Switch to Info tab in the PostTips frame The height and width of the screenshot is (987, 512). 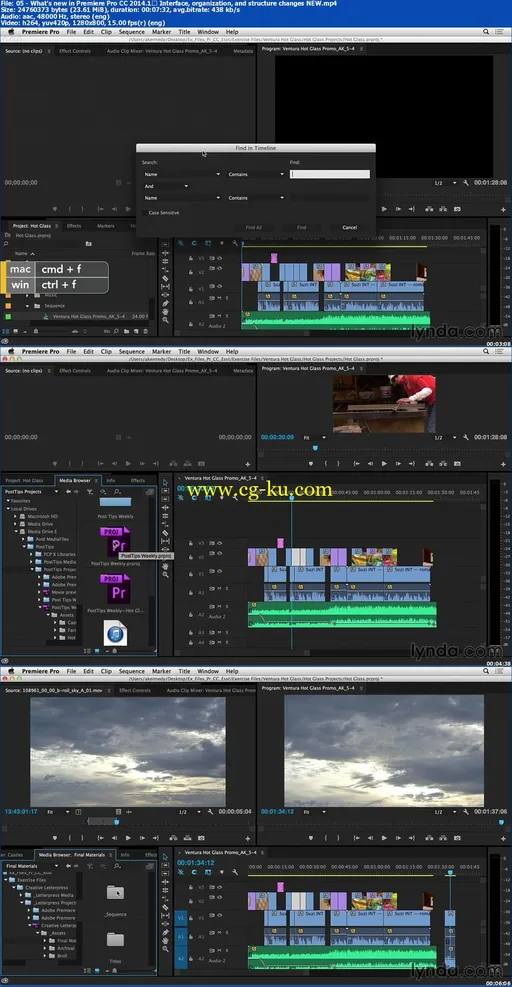click(110, 480)
